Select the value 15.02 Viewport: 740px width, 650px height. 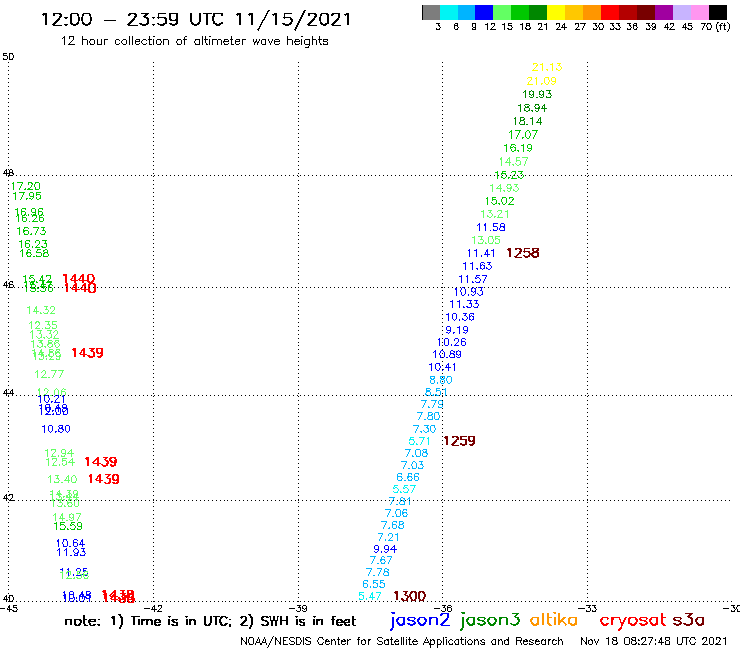click(x=499, y=201)
